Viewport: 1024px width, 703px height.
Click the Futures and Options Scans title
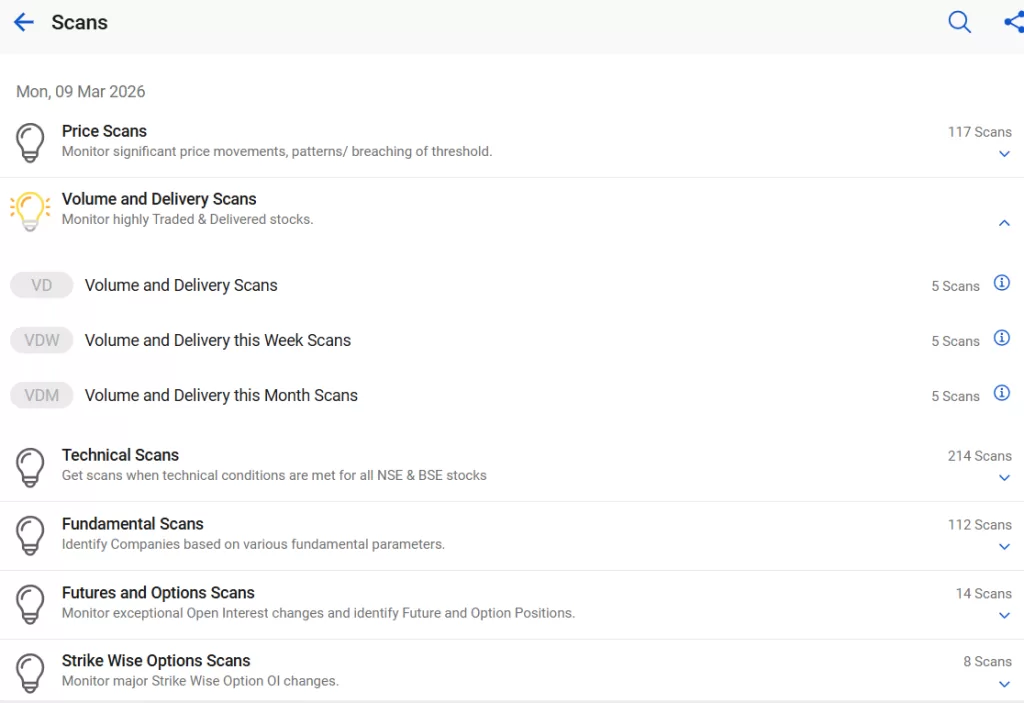click(158, 593)
